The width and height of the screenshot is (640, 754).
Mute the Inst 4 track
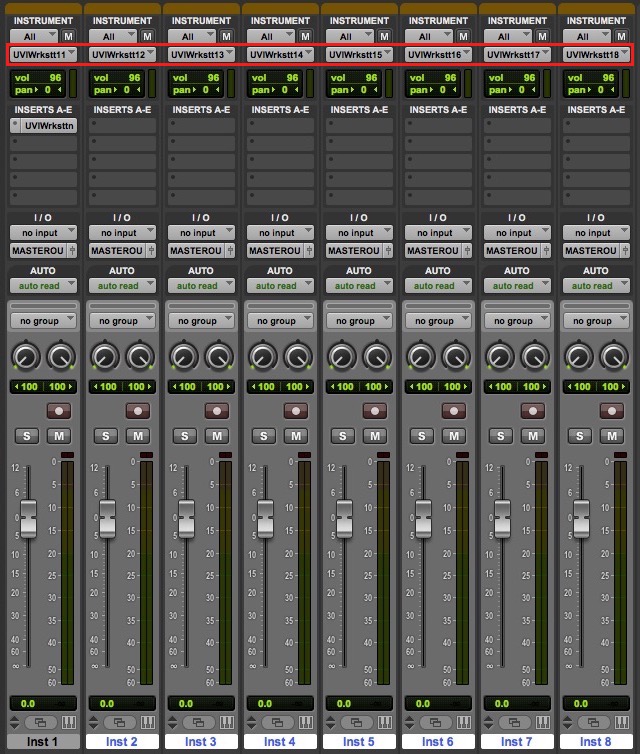(296, 436)
